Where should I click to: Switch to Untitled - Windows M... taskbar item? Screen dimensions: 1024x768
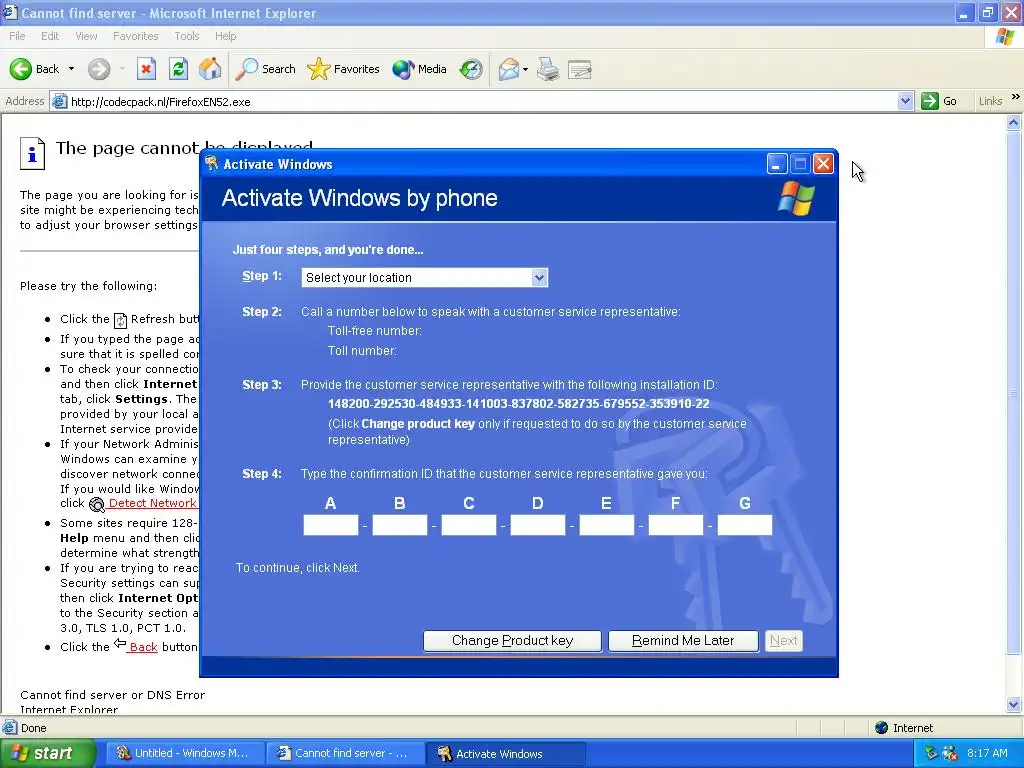point(184,754)
